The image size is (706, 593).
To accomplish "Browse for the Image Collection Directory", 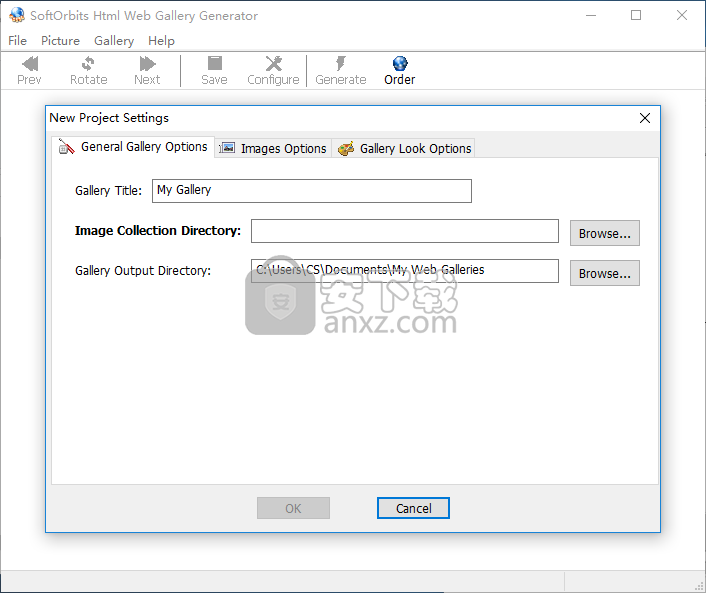I will (x=605, y=233).
